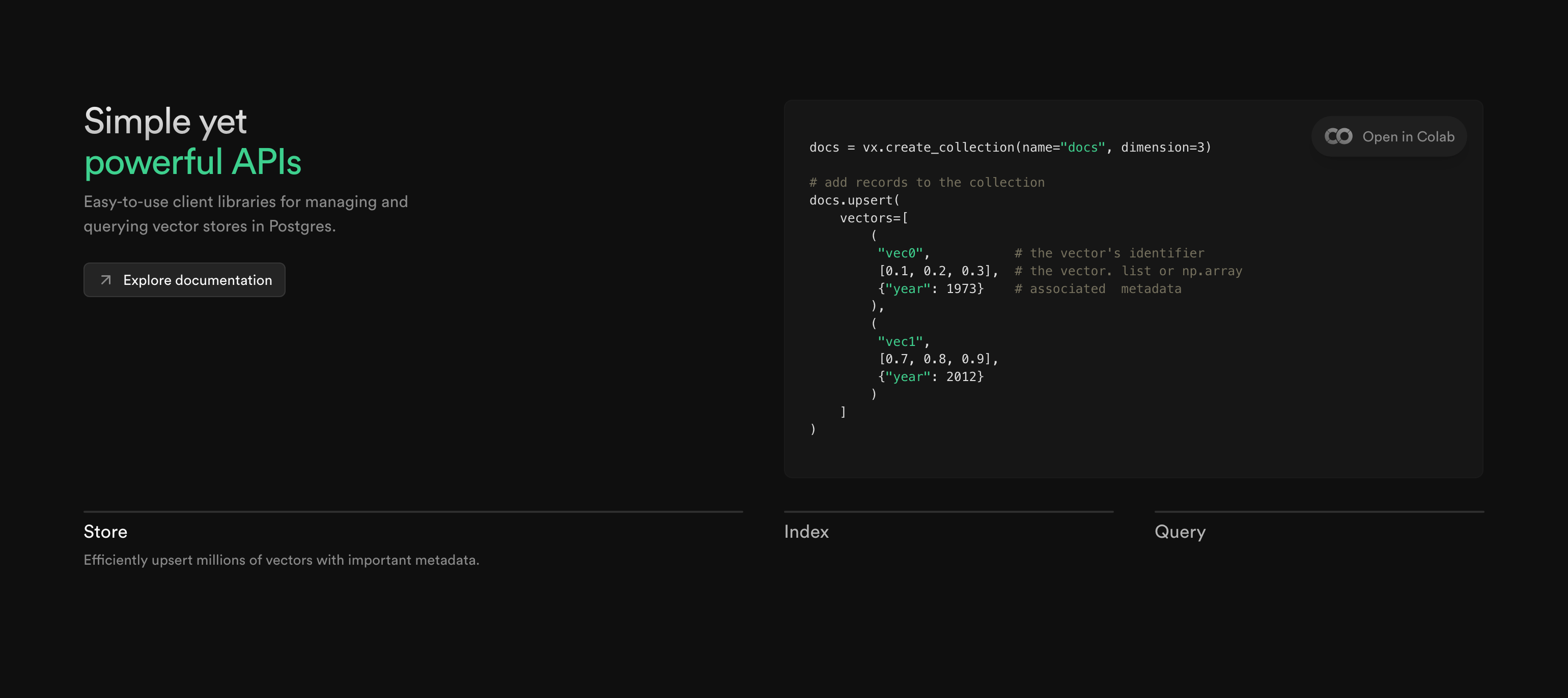Switch to the Query tab

1180,531
